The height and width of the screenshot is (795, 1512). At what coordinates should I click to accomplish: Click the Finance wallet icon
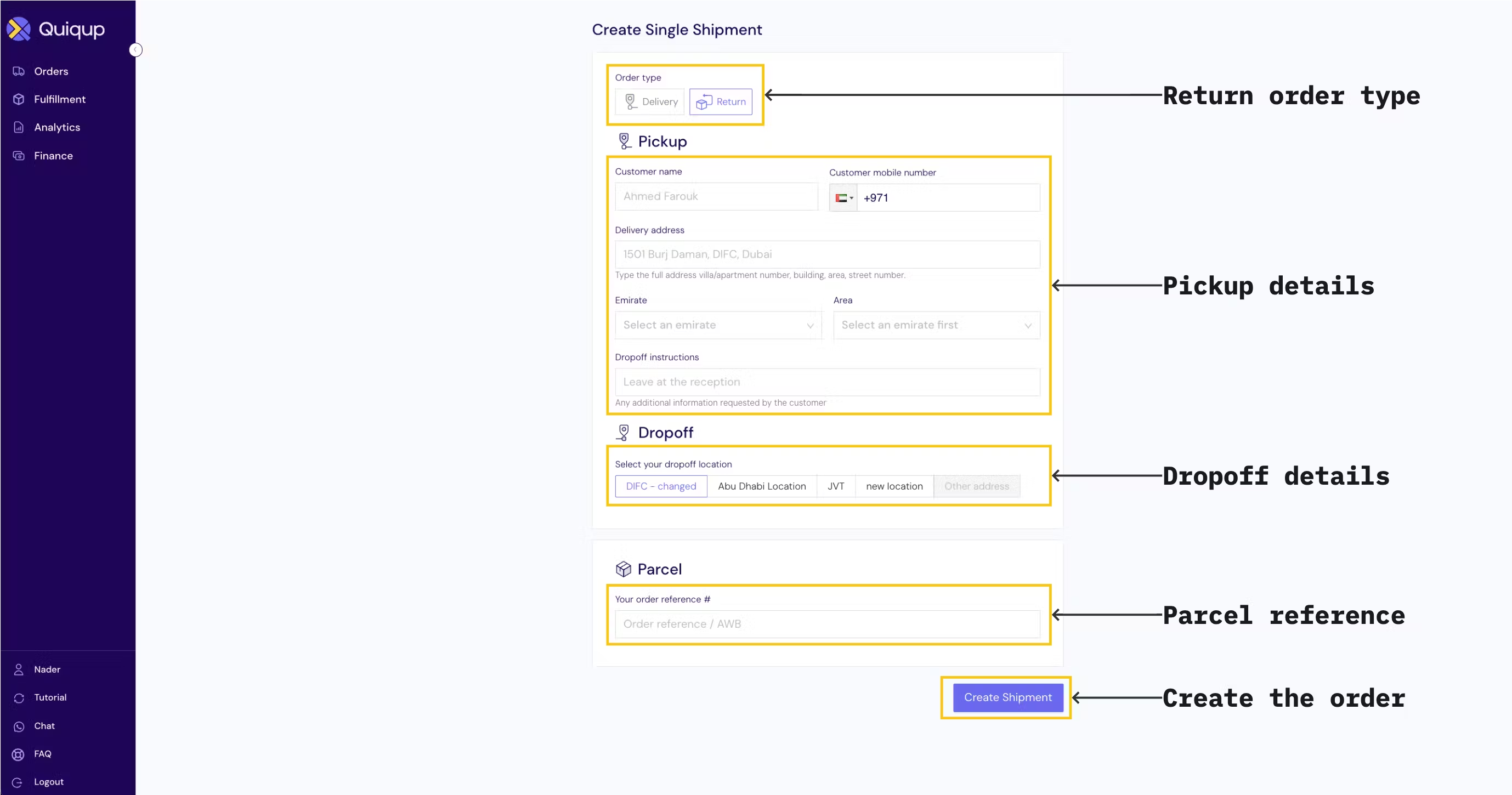pos(19,156)
